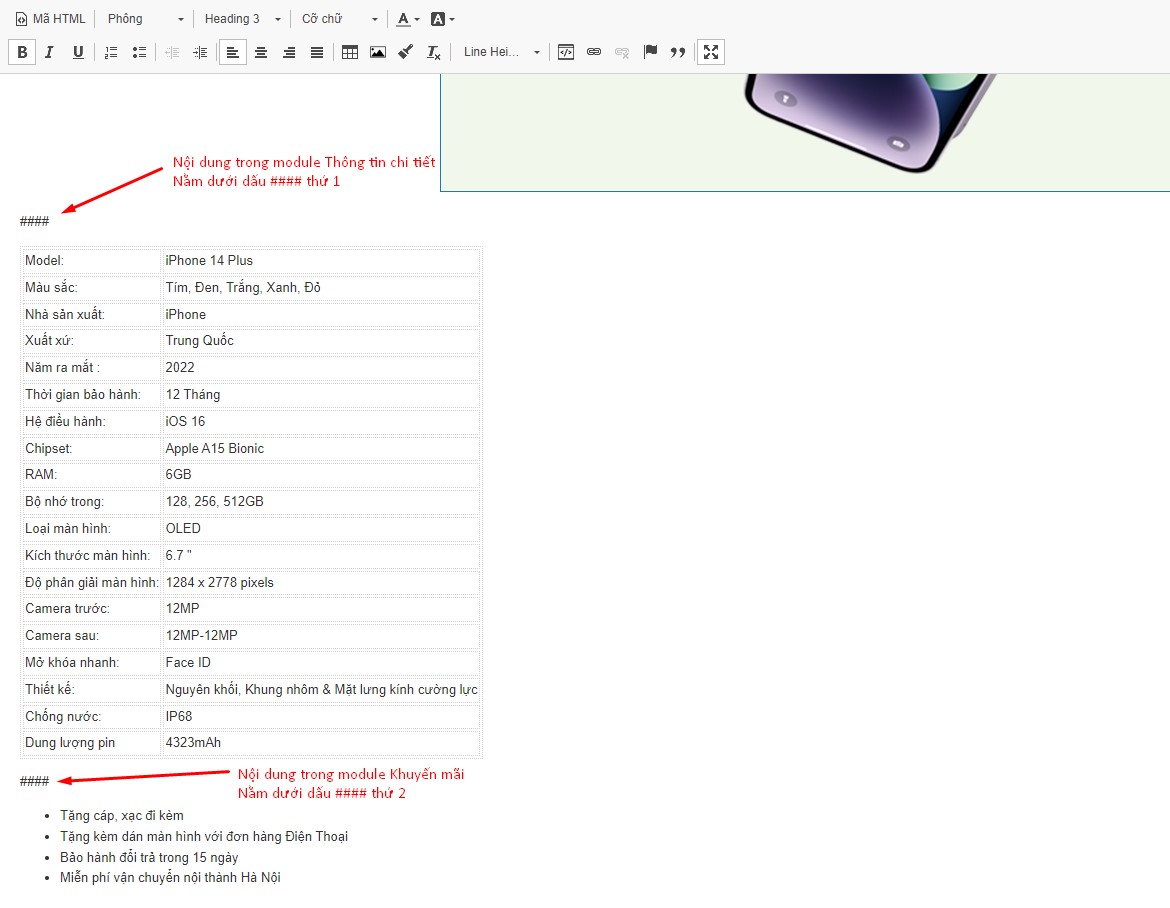This screenshot has width=1170, height=908.
Task: Open the Cỡ chữ font size dropdown
Action: tap(339, 19)
